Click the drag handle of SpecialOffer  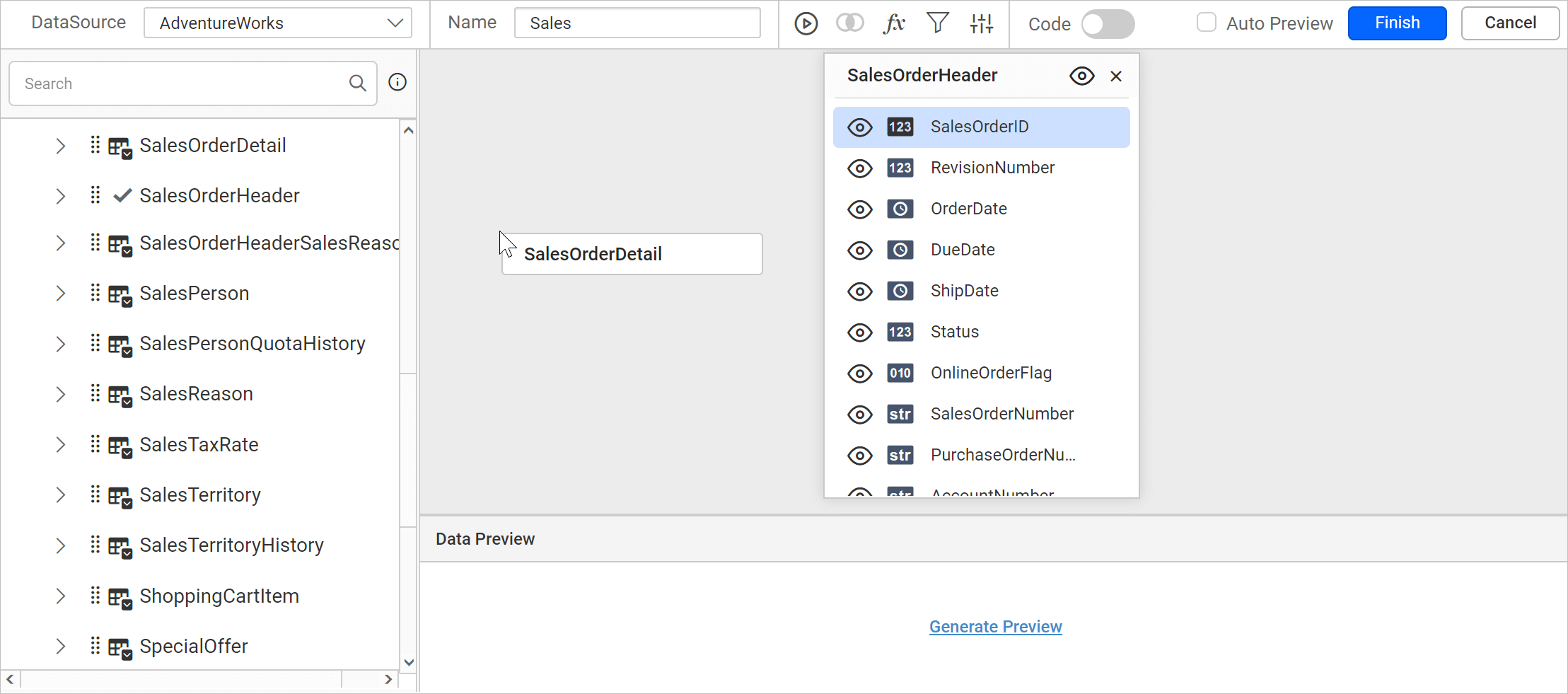(95, 646)
